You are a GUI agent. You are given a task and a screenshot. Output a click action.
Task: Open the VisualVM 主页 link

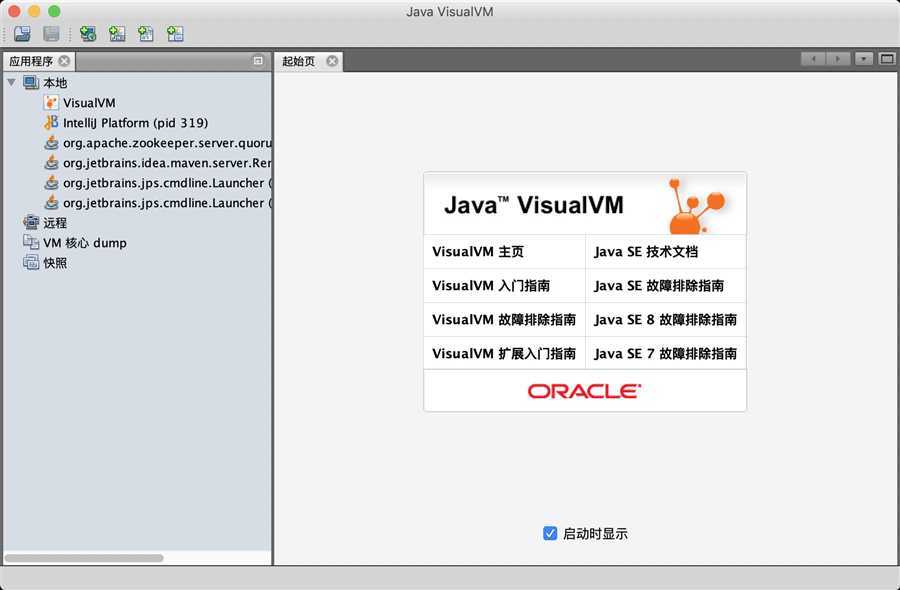[x=478, y=251]
